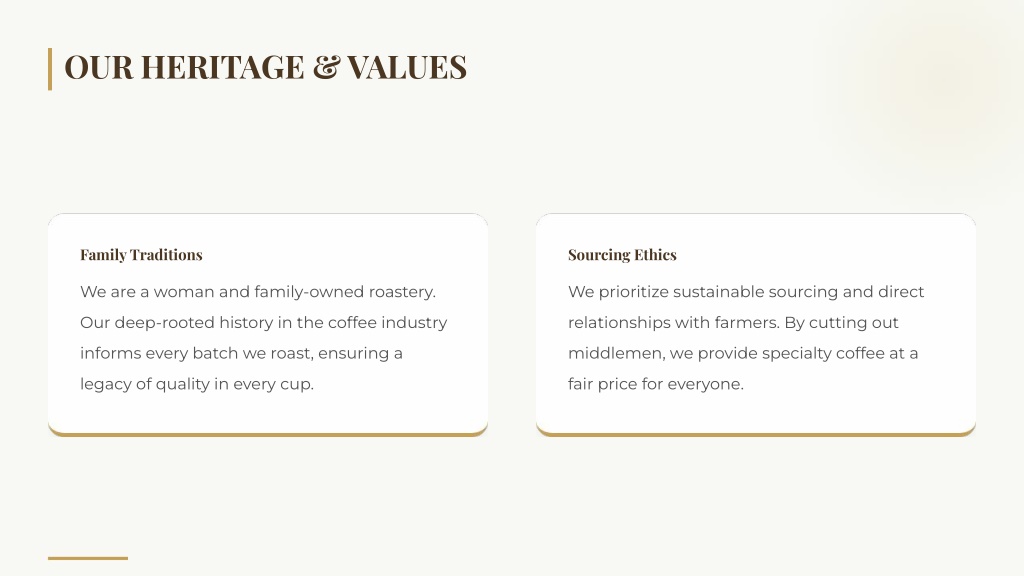This screenshot has height=576, width=1024.
Task: Click the sustainable sourcing and direct sentence
Action: [746, 292]
